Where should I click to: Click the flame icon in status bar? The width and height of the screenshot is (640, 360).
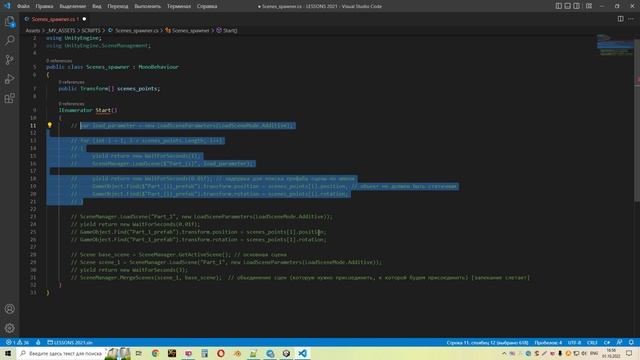(x=38, y=342)
